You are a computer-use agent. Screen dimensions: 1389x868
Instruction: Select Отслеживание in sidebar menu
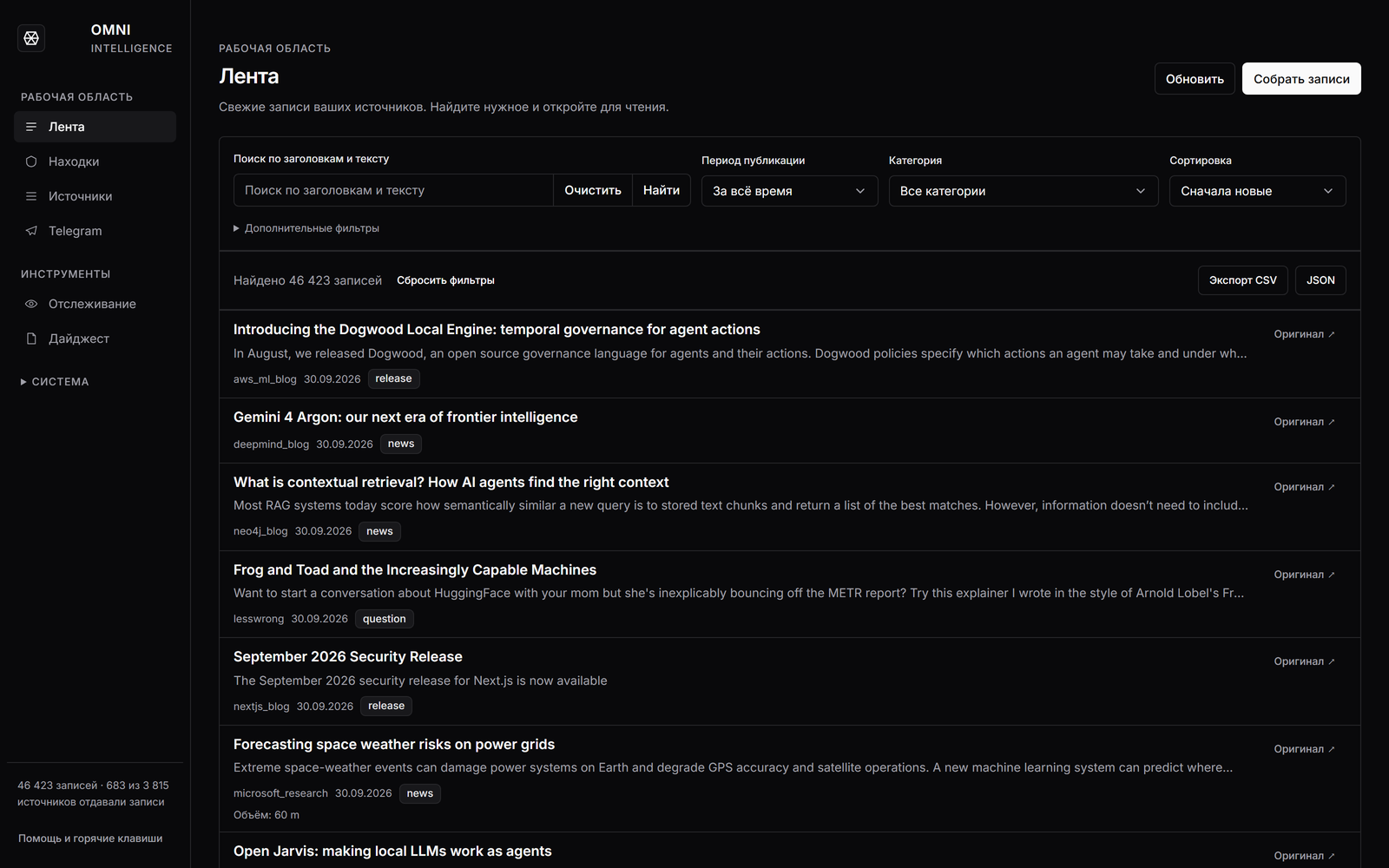tap(95, 304)
